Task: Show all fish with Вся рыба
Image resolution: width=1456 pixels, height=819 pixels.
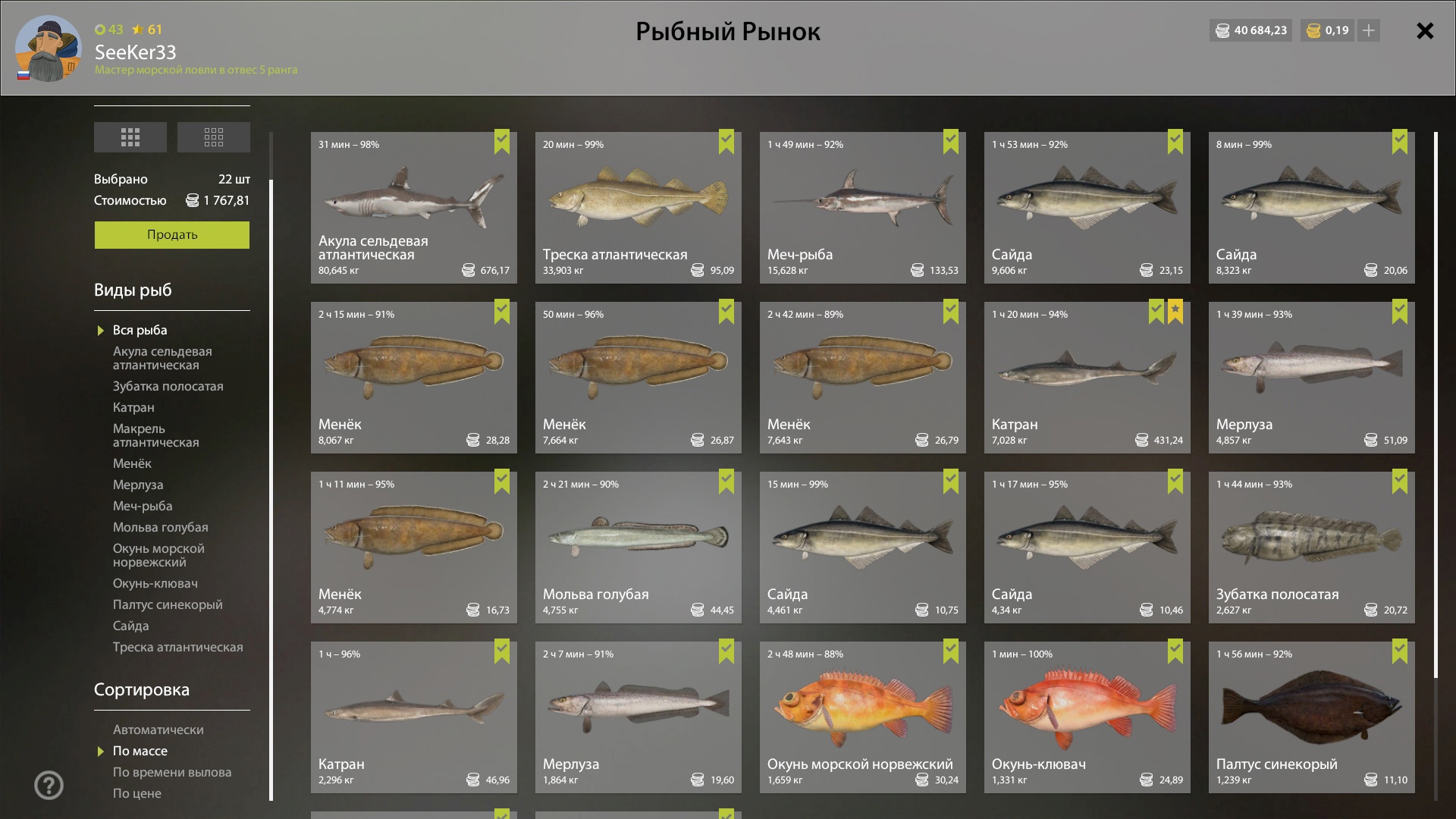Action: click(140, 330)
